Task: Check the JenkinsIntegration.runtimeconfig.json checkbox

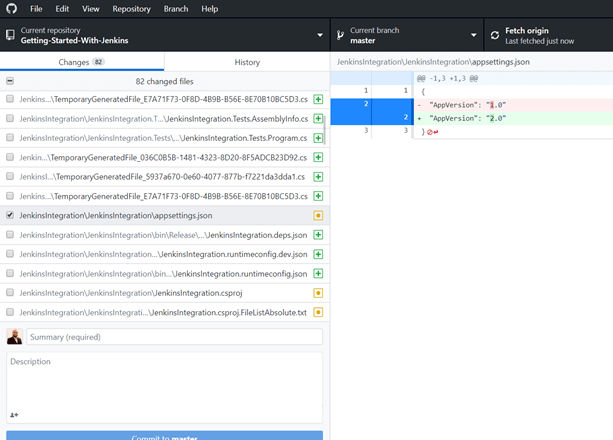Action: coord(10,273)
